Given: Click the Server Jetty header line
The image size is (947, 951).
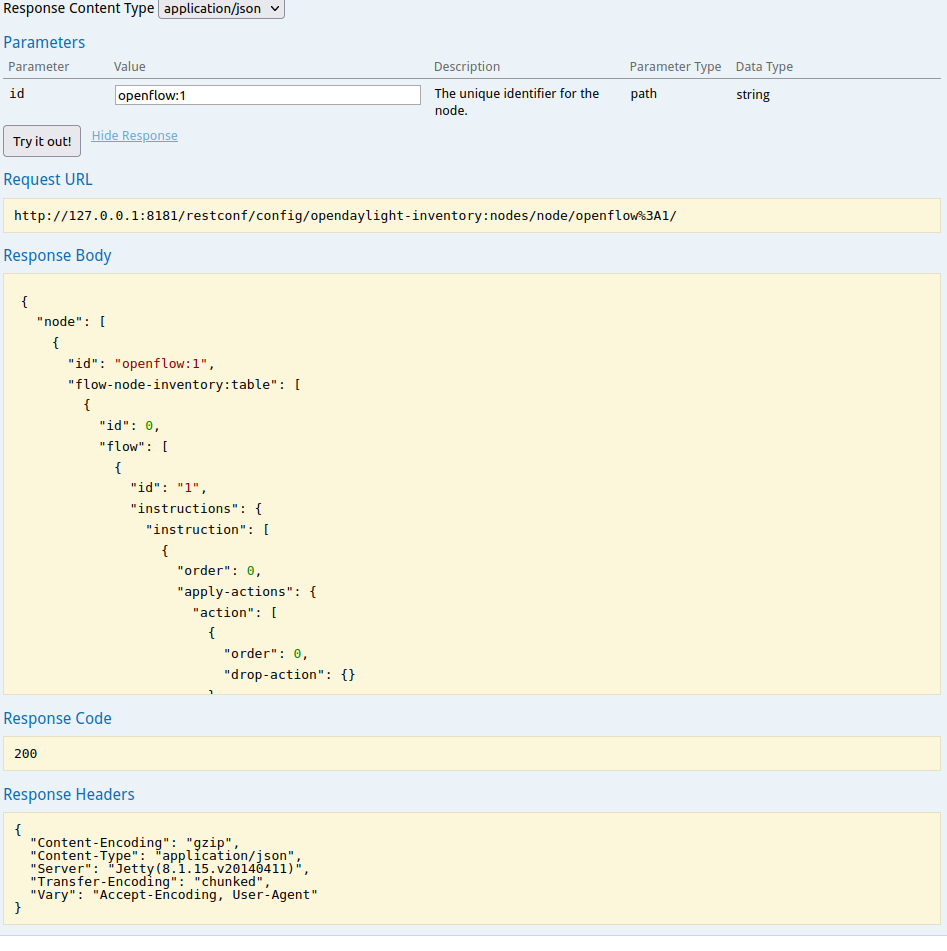Looking at the screenshot, I should (x=170, y=869).
